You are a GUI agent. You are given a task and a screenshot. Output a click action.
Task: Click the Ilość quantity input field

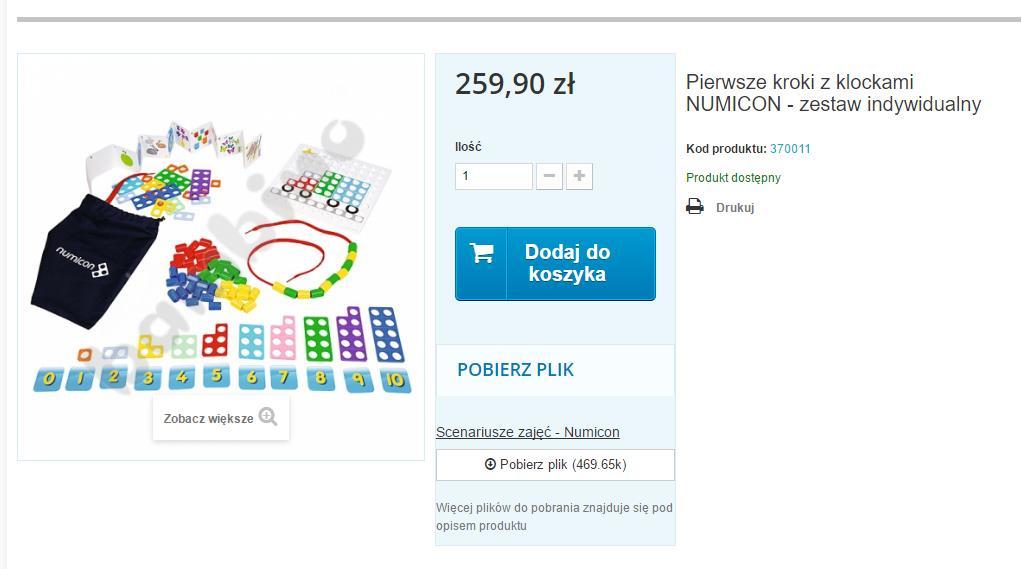point(494,176)
